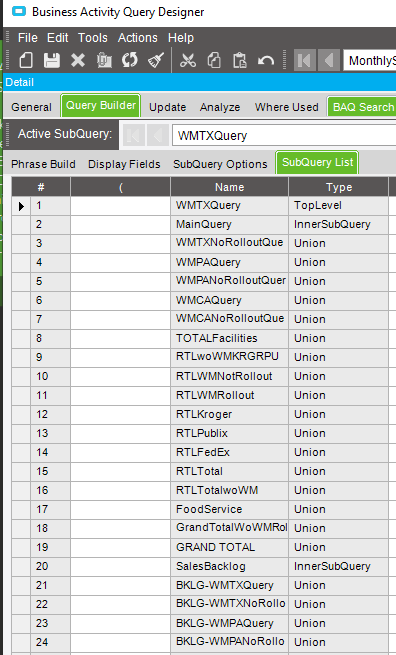Click the Cut scissors icon
The width and height of the screenshot is (396, 655).
(x=188, y=61)
